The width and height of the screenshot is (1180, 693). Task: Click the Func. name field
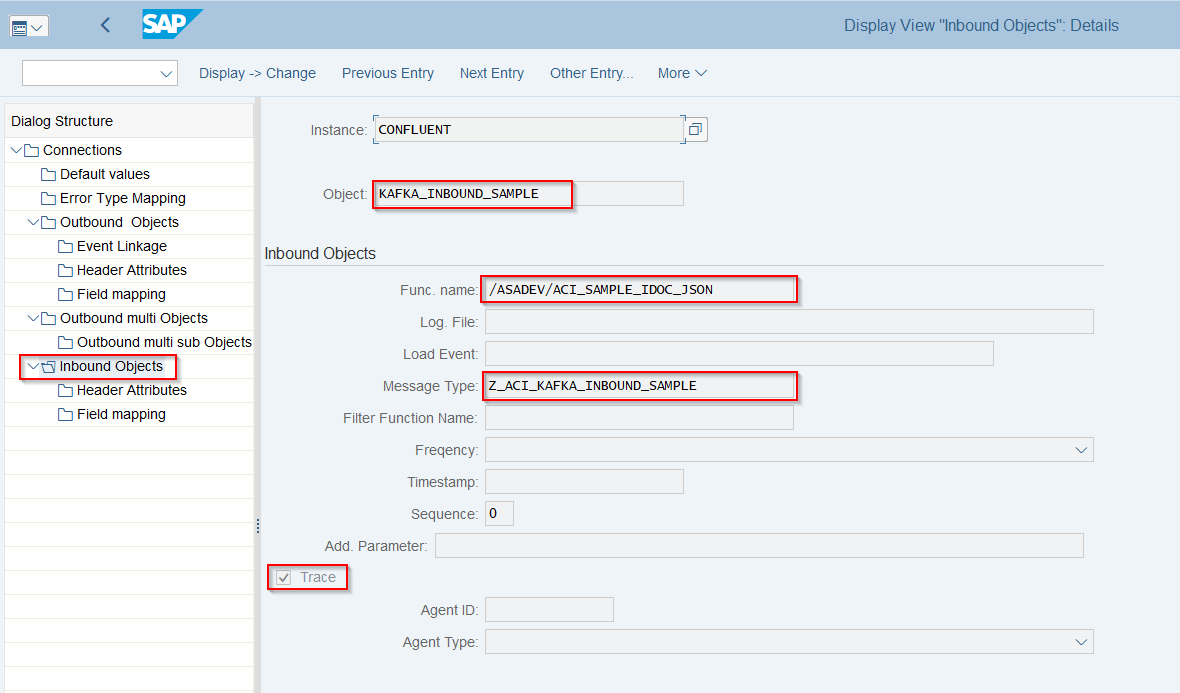point(640,290)
